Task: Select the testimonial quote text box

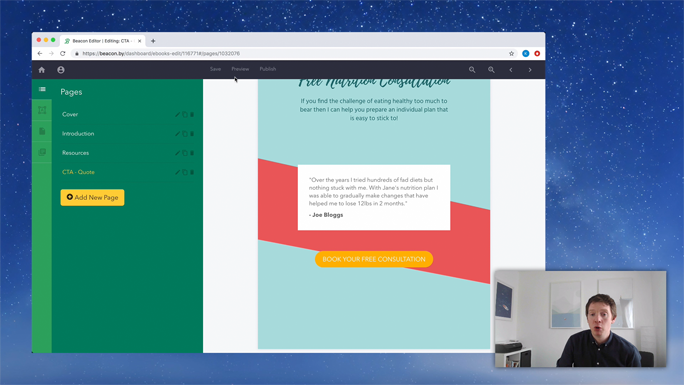Action: click(x=374, y=197)
